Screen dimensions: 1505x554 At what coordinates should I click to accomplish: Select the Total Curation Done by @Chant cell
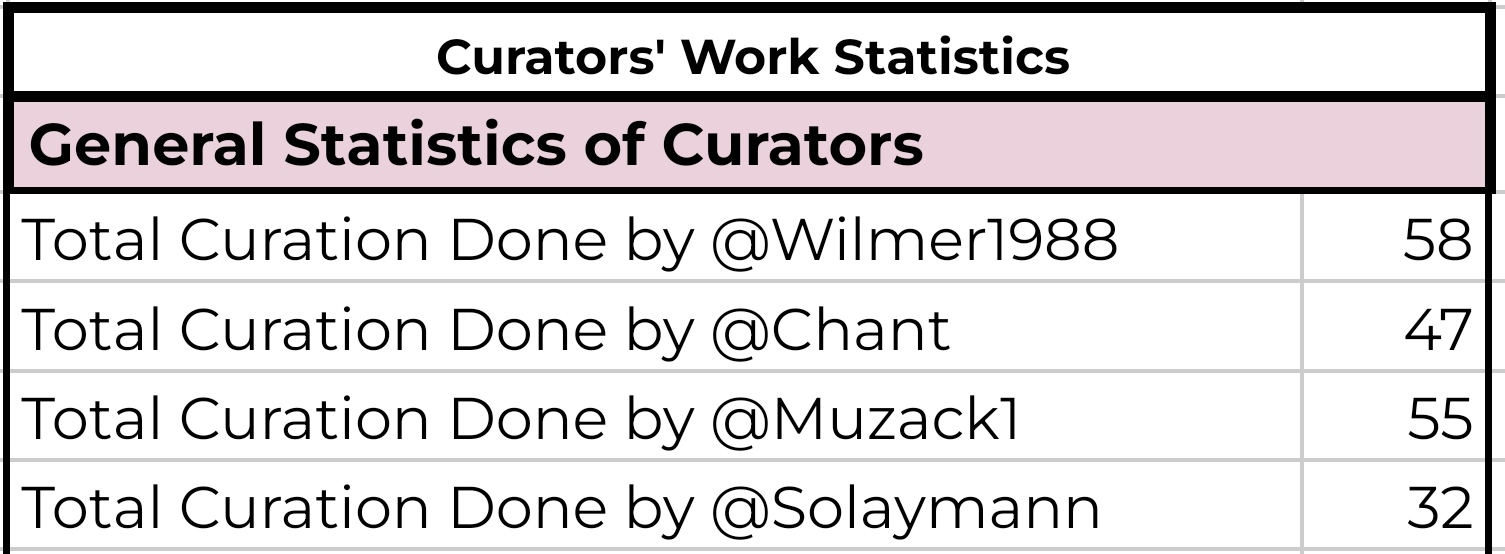coord(655,327)
